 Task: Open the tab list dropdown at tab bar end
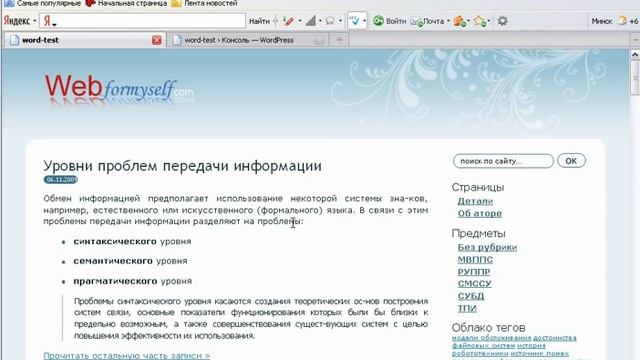tap(635, 40)
